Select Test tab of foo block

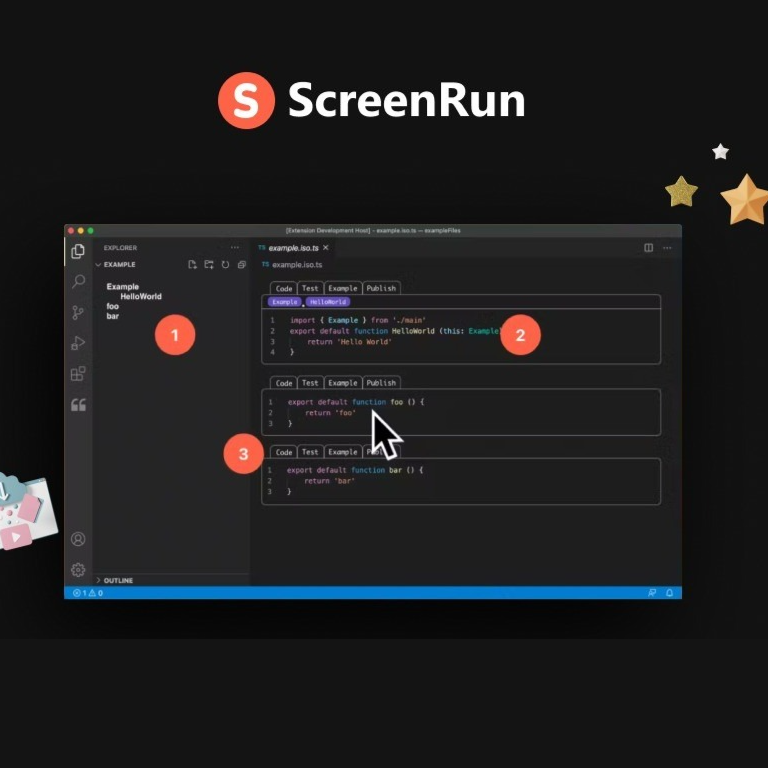(310, 383)
